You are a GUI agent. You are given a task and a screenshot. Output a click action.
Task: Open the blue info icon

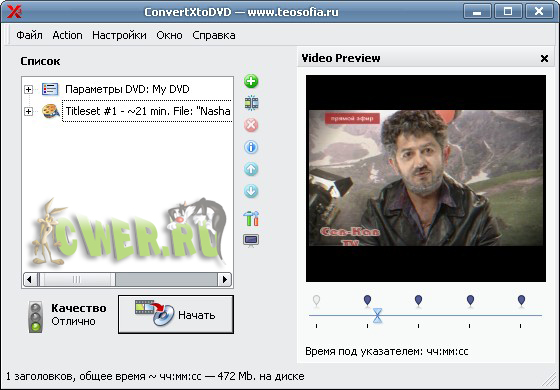[x=251, y=147]
